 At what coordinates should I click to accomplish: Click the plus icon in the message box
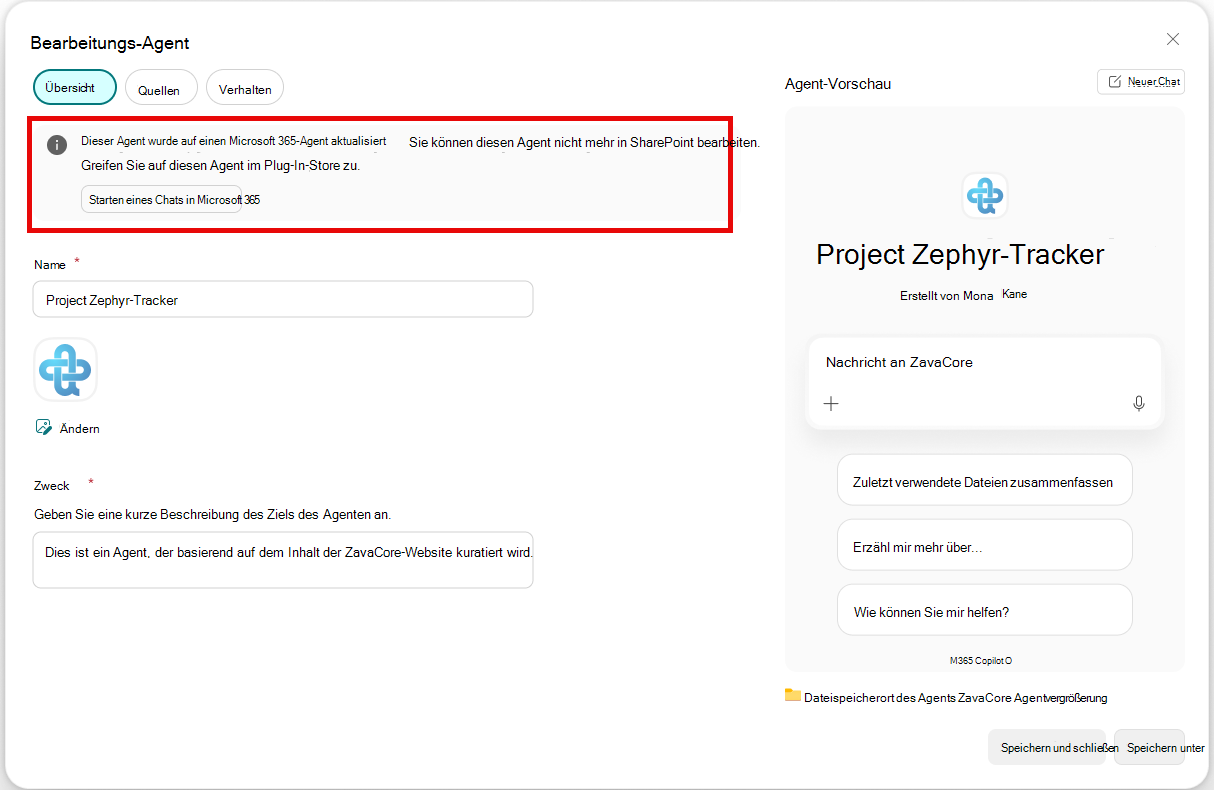coord(831,404)
